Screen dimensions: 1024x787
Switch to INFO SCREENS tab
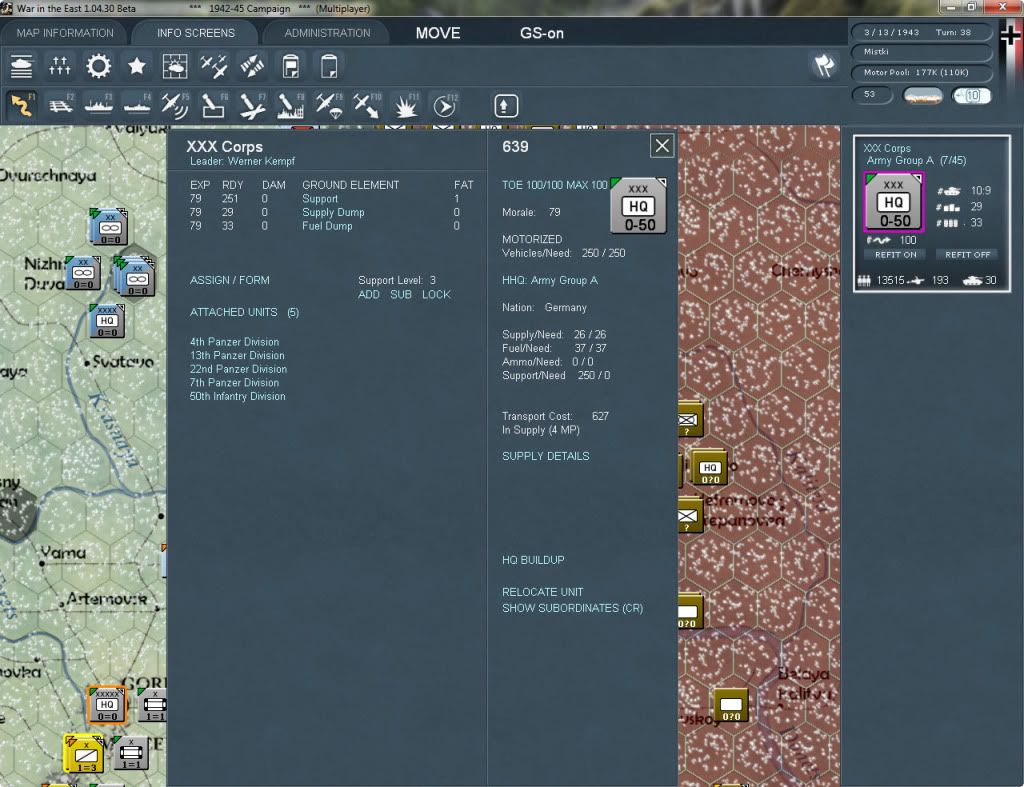click(x=195, y=33)
